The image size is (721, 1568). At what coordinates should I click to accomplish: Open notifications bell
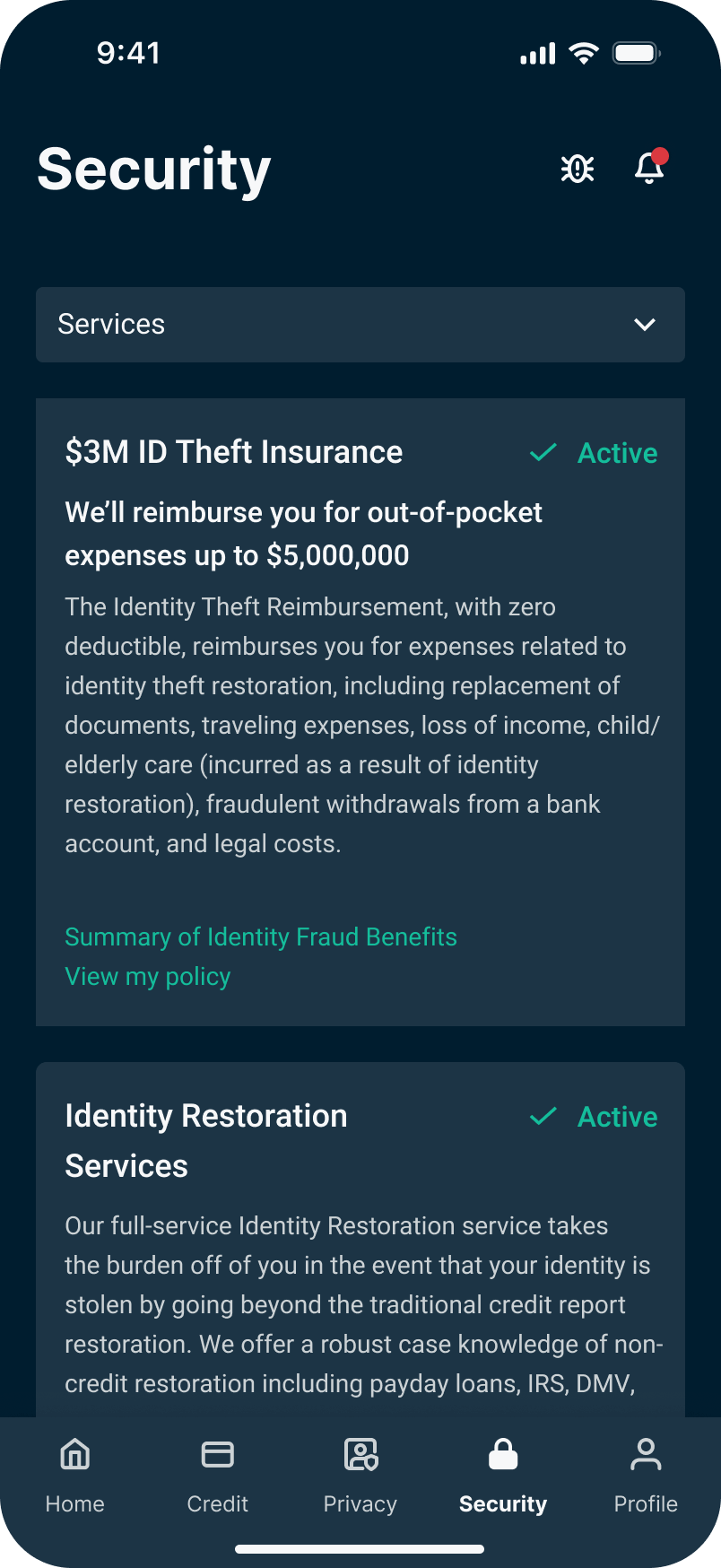pyautogui.click(x=649, y=168)
